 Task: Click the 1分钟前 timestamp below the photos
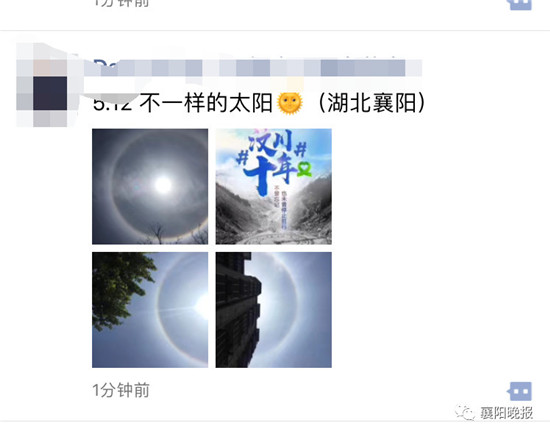pyautogui.click(x=121, y=390)
